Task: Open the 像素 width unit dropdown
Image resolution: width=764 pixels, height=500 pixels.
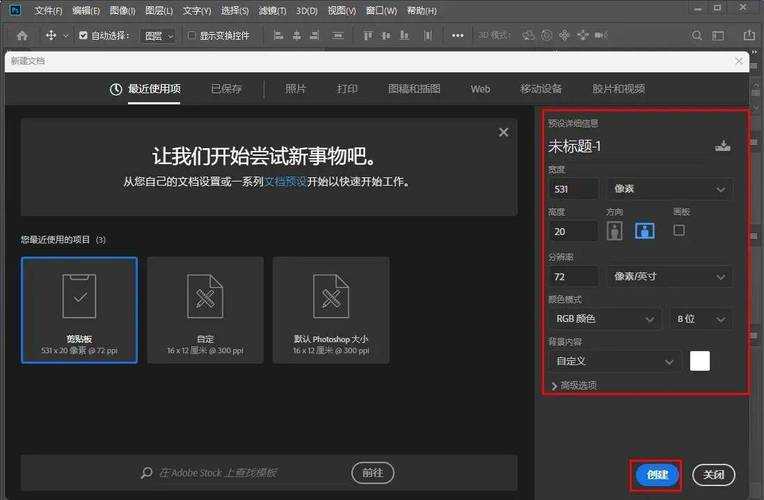Action: click(x=669, y=189)
